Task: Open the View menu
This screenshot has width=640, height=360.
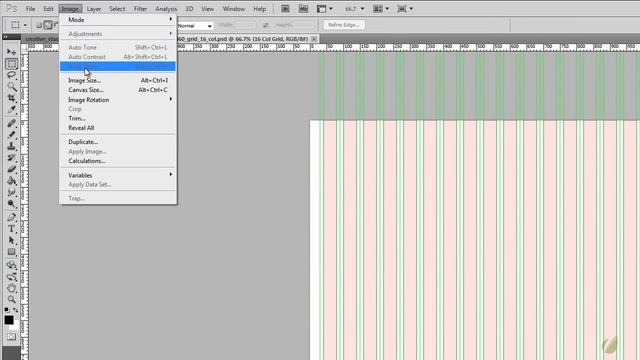Action: point(207,9)
